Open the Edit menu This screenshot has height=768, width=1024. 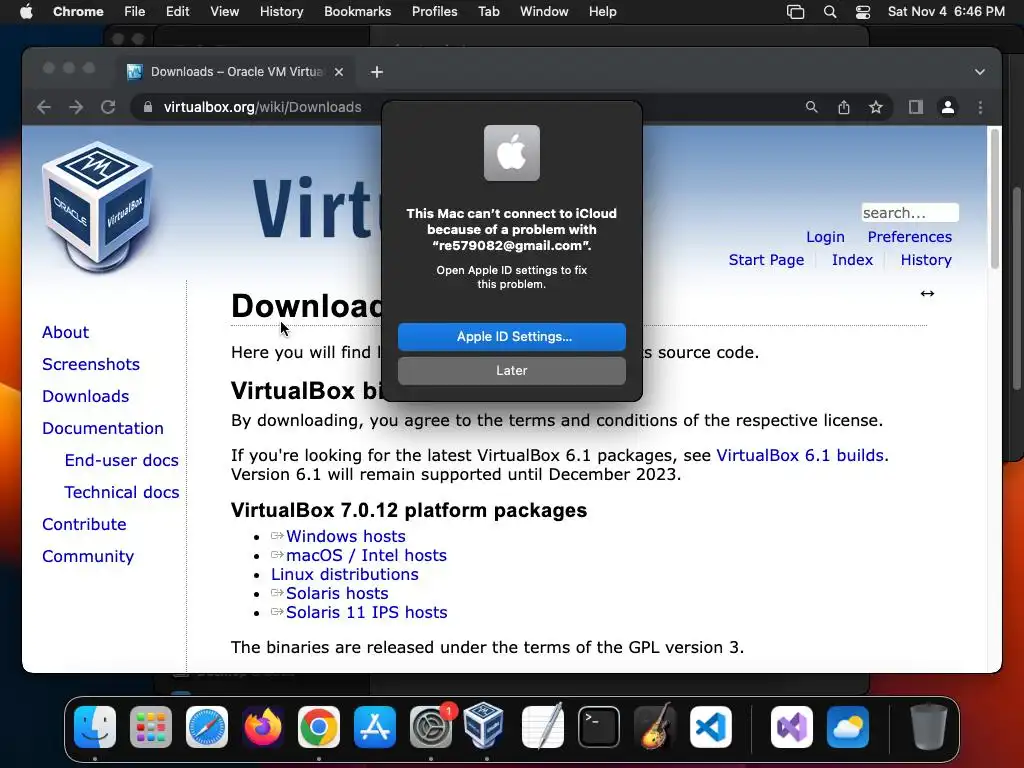[x=177, y=12]
